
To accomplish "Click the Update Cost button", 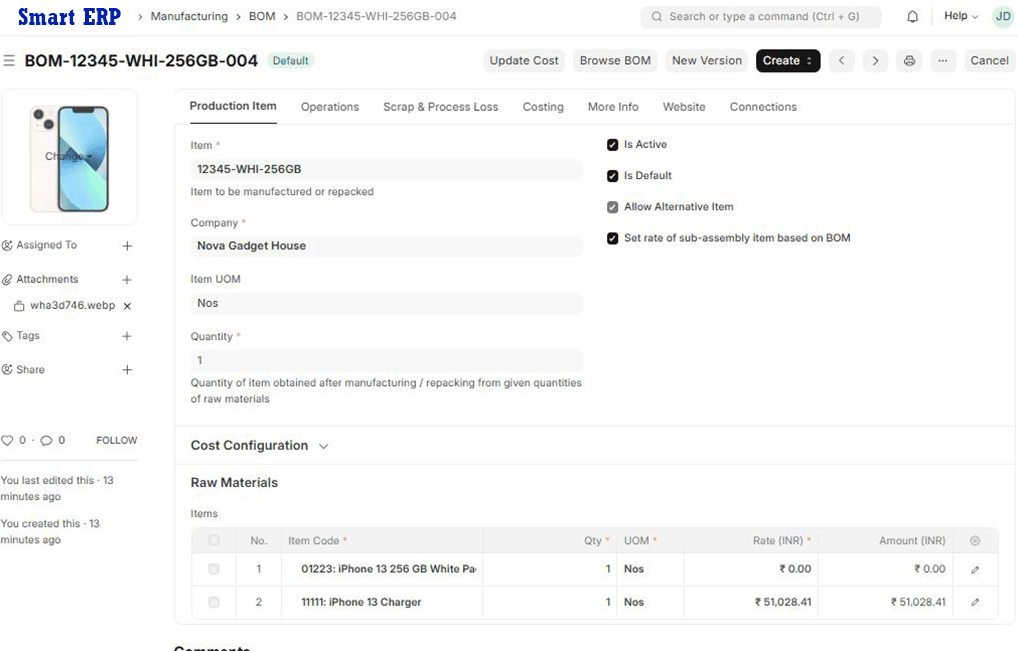I will pyautogui.click(x=524, y=61).
